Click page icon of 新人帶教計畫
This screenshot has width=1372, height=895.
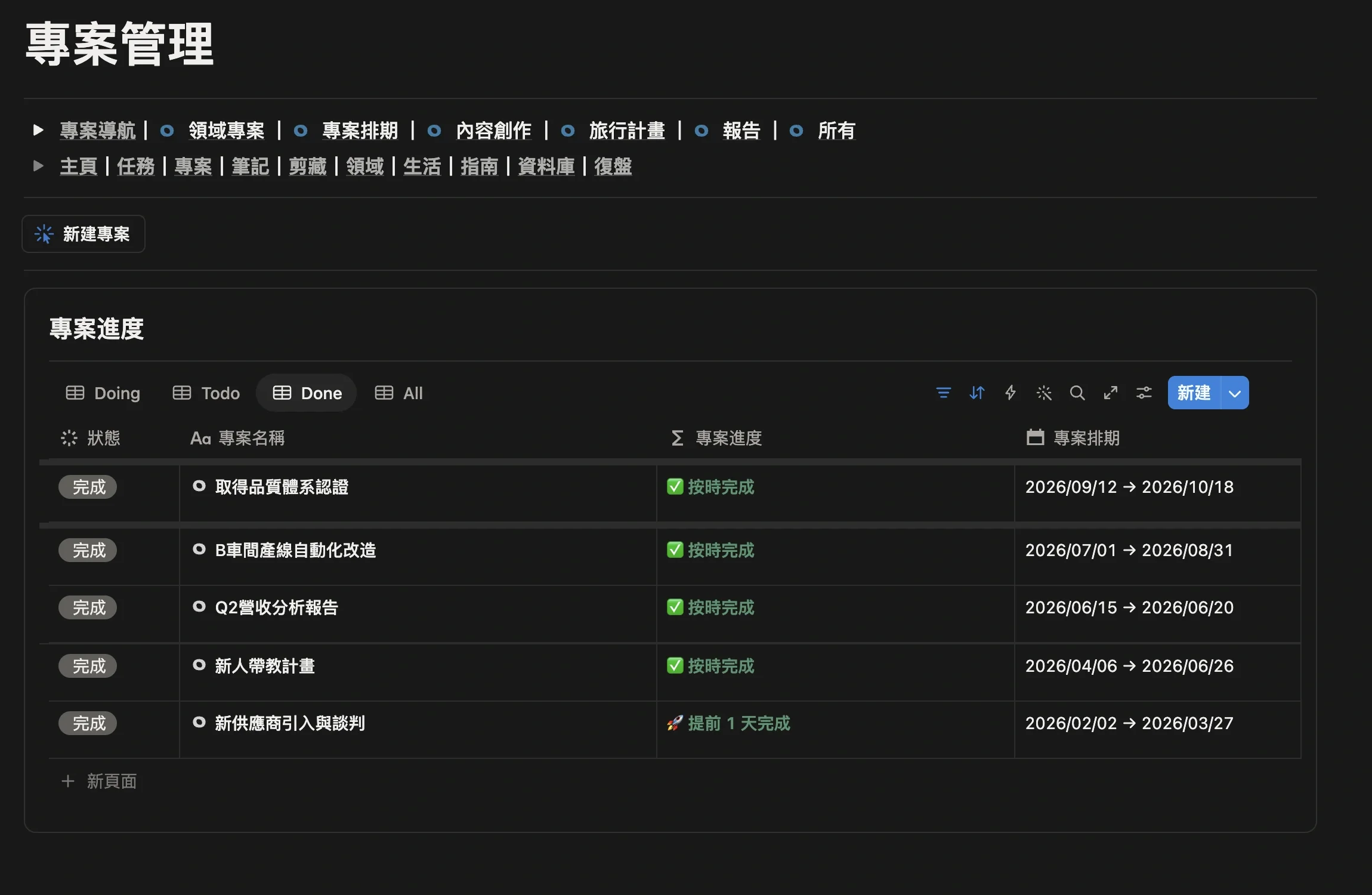click(199, 665)
